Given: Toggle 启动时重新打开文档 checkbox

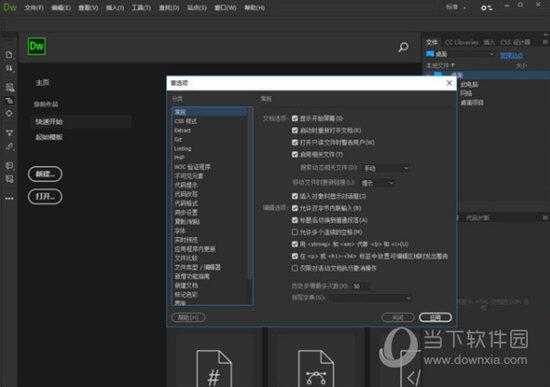Looking at the screenshot, I should (x=295, y=131).
